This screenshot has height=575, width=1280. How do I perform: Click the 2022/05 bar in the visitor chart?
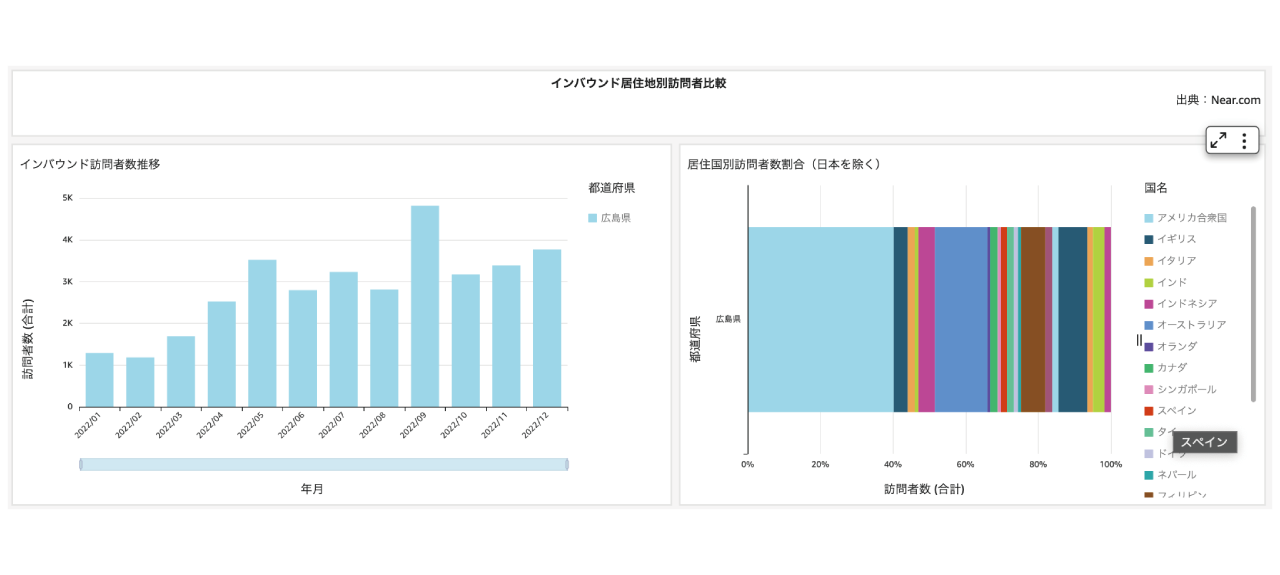[x=262, y=333]
